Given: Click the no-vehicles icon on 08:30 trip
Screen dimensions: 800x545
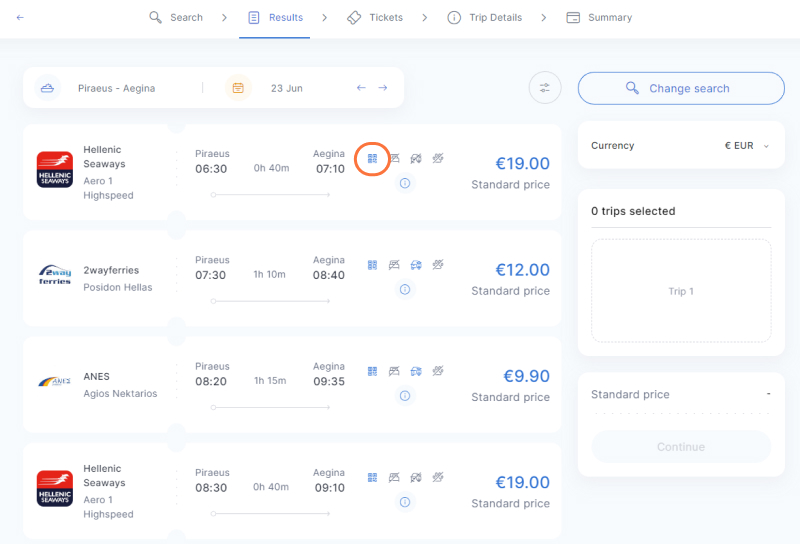Looking at the screenshot, I should coord(416,478).
